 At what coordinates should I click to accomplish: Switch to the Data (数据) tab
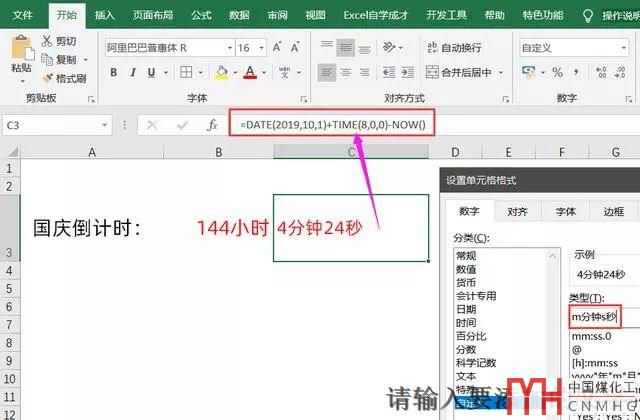(239, 16)
